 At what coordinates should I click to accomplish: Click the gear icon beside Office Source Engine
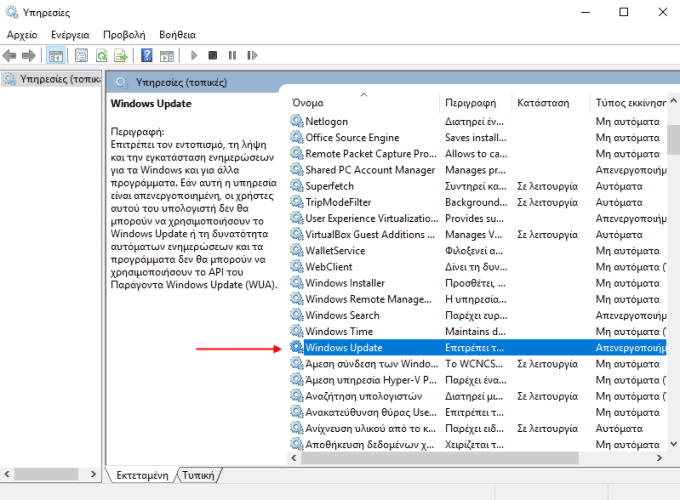tap(297, 137)
